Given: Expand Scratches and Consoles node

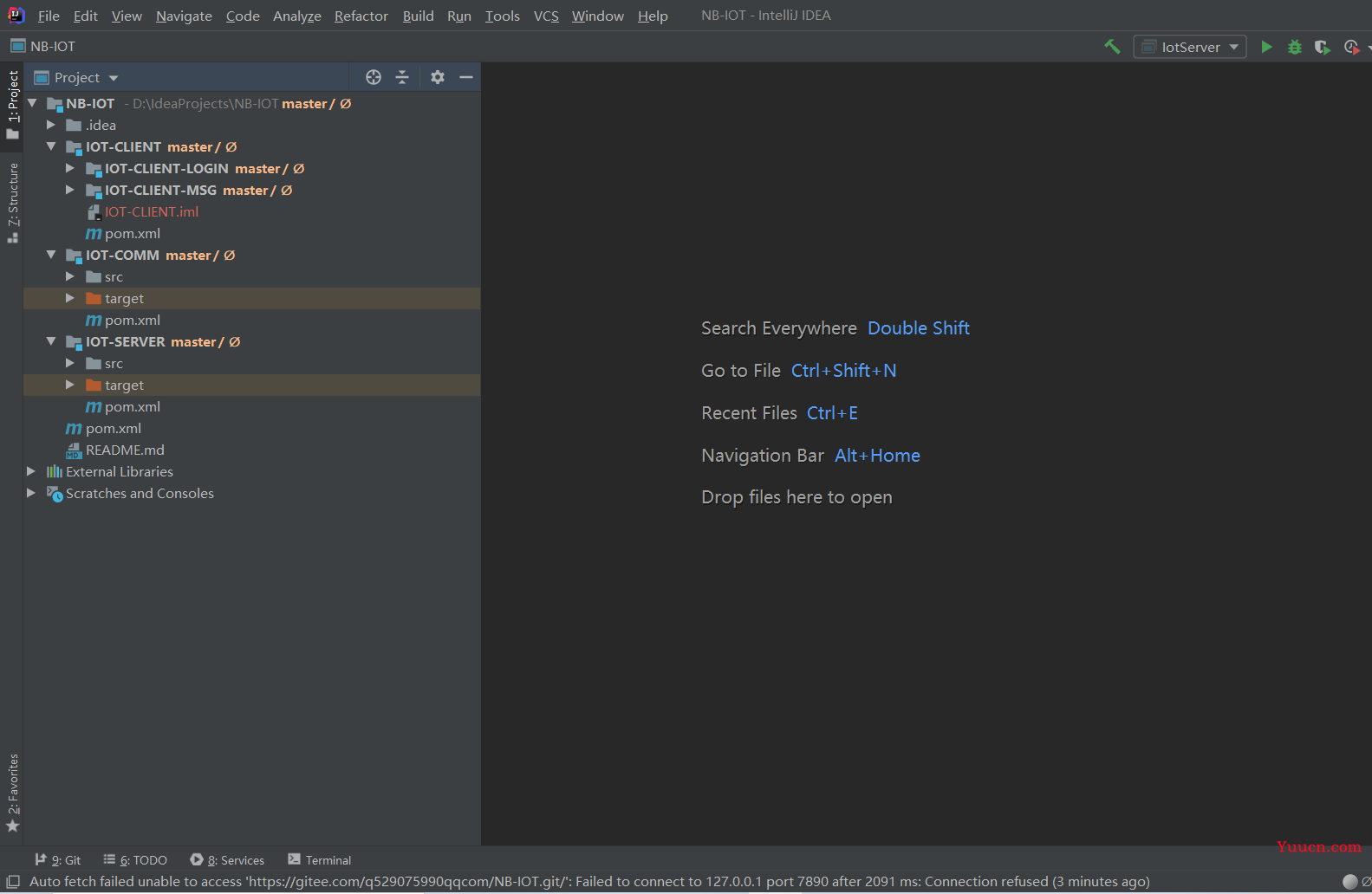Looking at the screenshot, I should click(31, 494).
